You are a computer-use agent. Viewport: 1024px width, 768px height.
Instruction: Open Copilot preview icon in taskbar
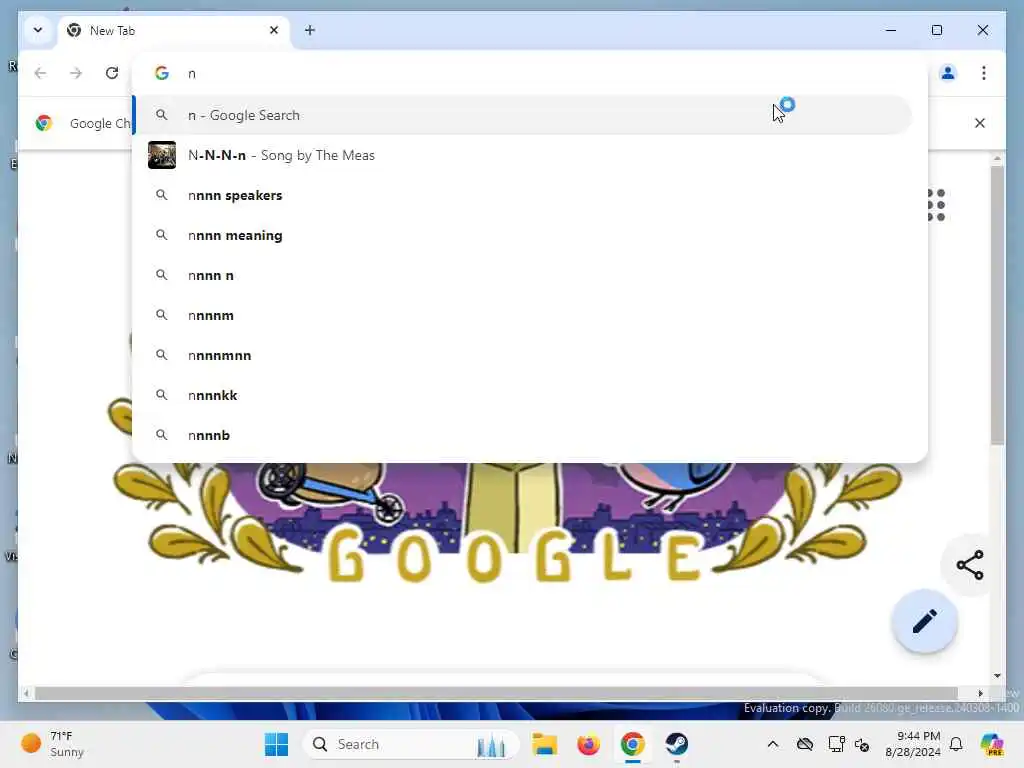tap(992, 744)
